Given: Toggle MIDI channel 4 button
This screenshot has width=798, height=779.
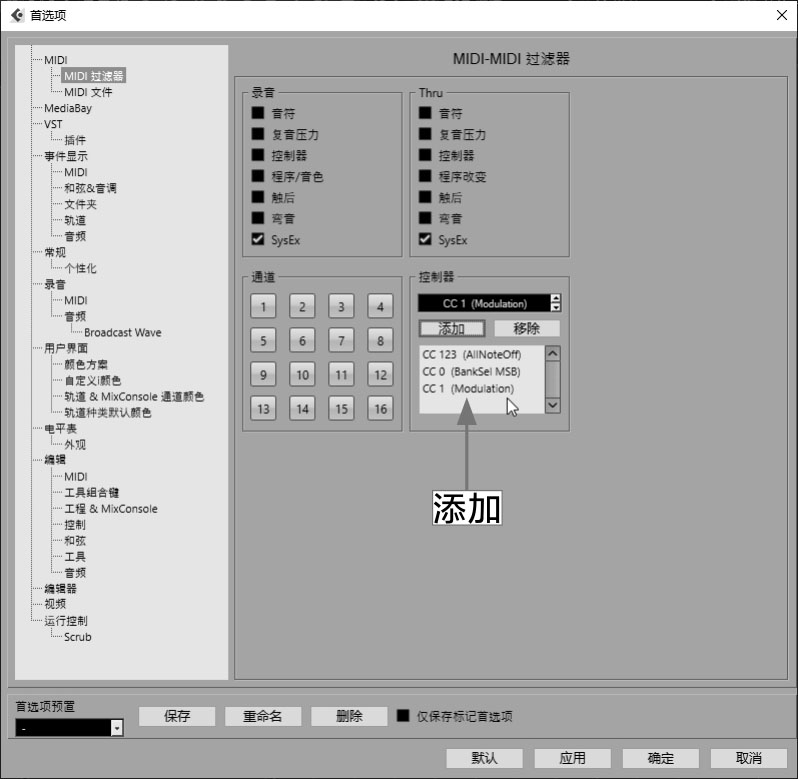Looking at the screenshot, I should tap(381, 306).
